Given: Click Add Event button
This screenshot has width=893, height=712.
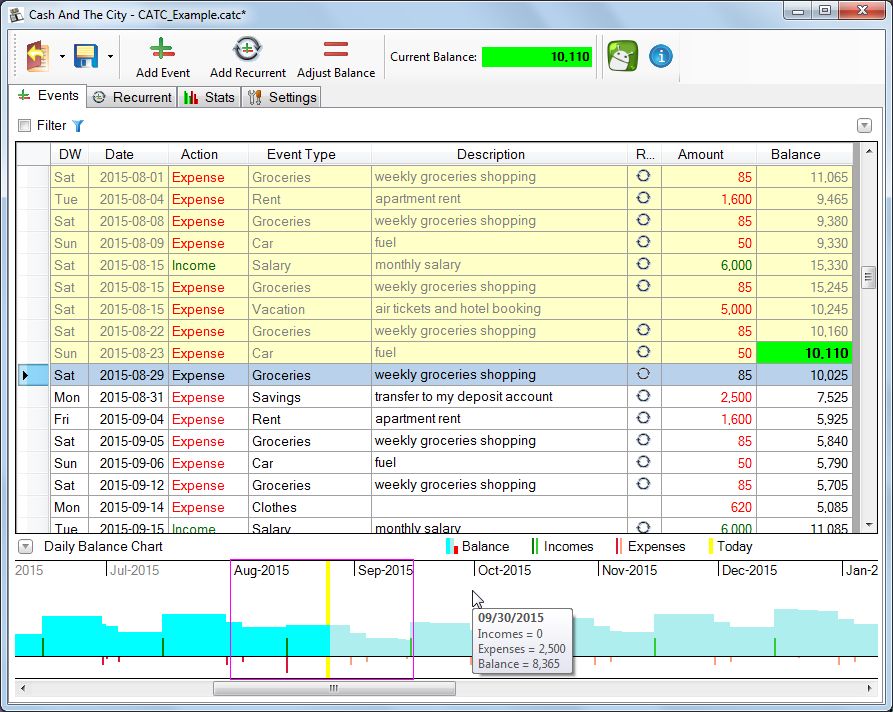Looking at the screenshot, I should pyautogui.click(x=162, y=58).
